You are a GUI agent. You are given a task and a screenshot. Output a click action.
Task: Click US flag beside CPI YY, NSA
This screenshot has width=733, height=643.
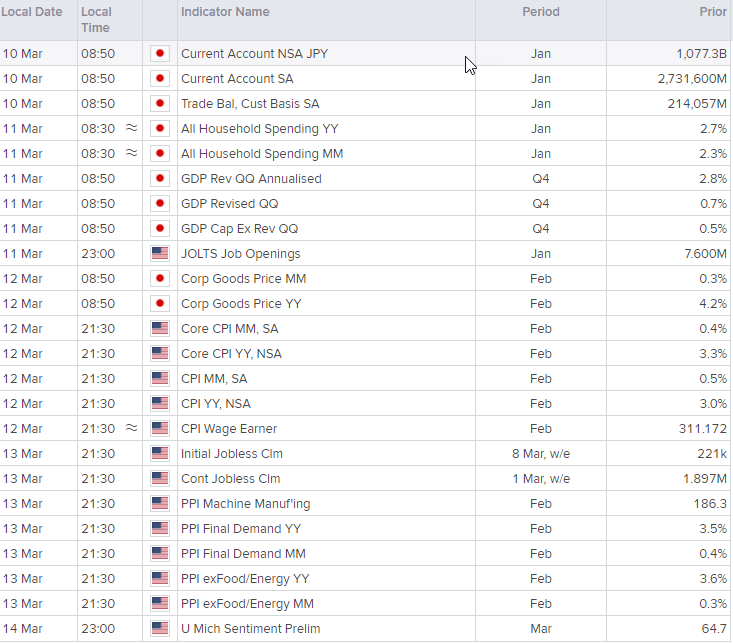160,404
